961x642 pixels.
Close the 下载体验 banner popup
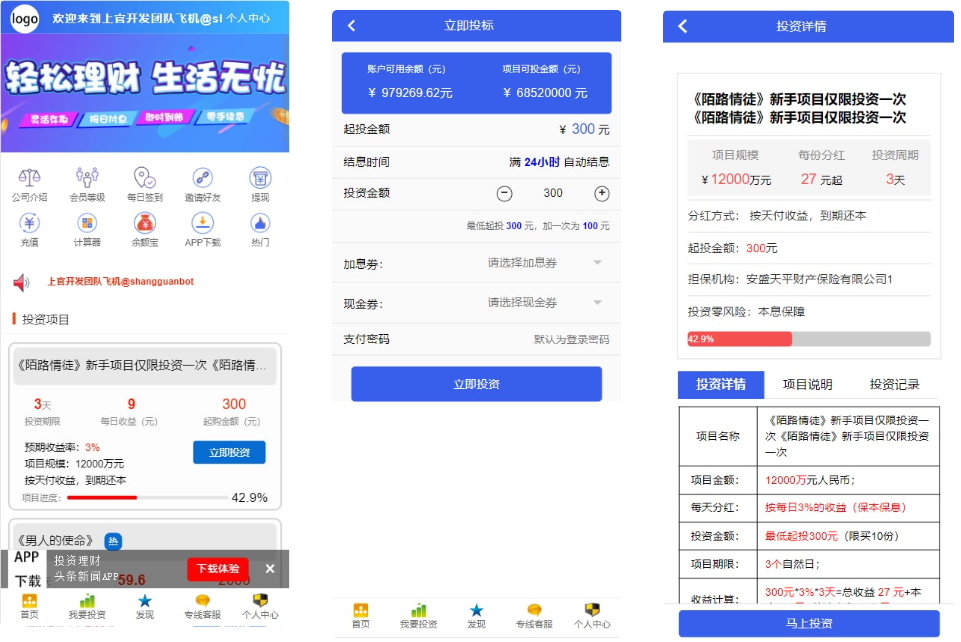tap(270, 569)
